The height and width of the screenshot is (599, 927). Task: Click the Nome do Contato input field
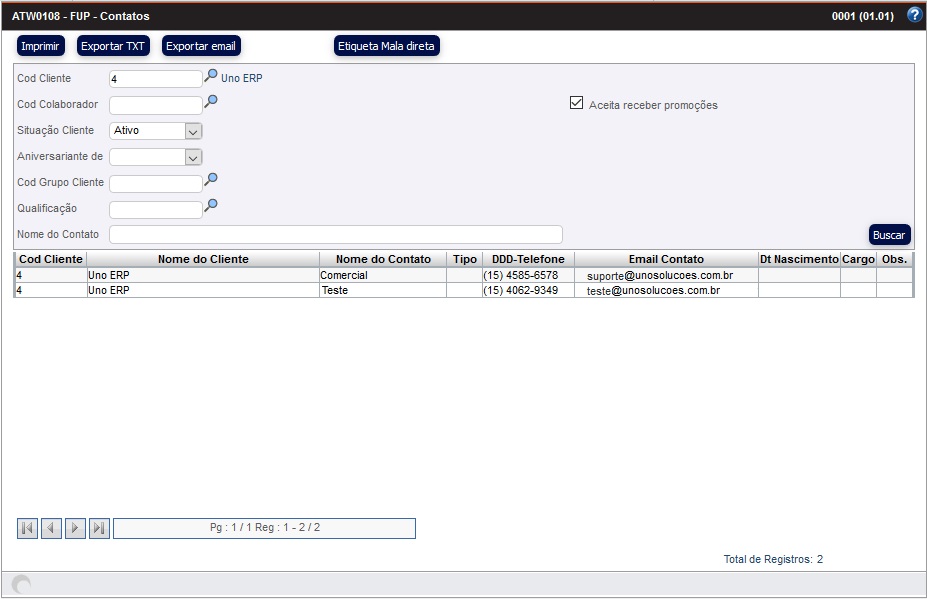tap(335, 234)
